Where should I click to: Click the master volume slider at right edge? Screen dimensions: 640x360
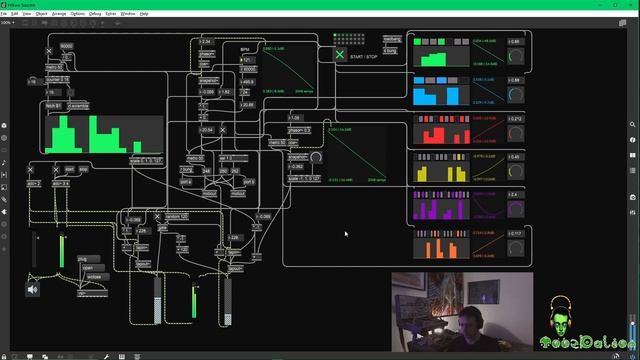point(633,333)
